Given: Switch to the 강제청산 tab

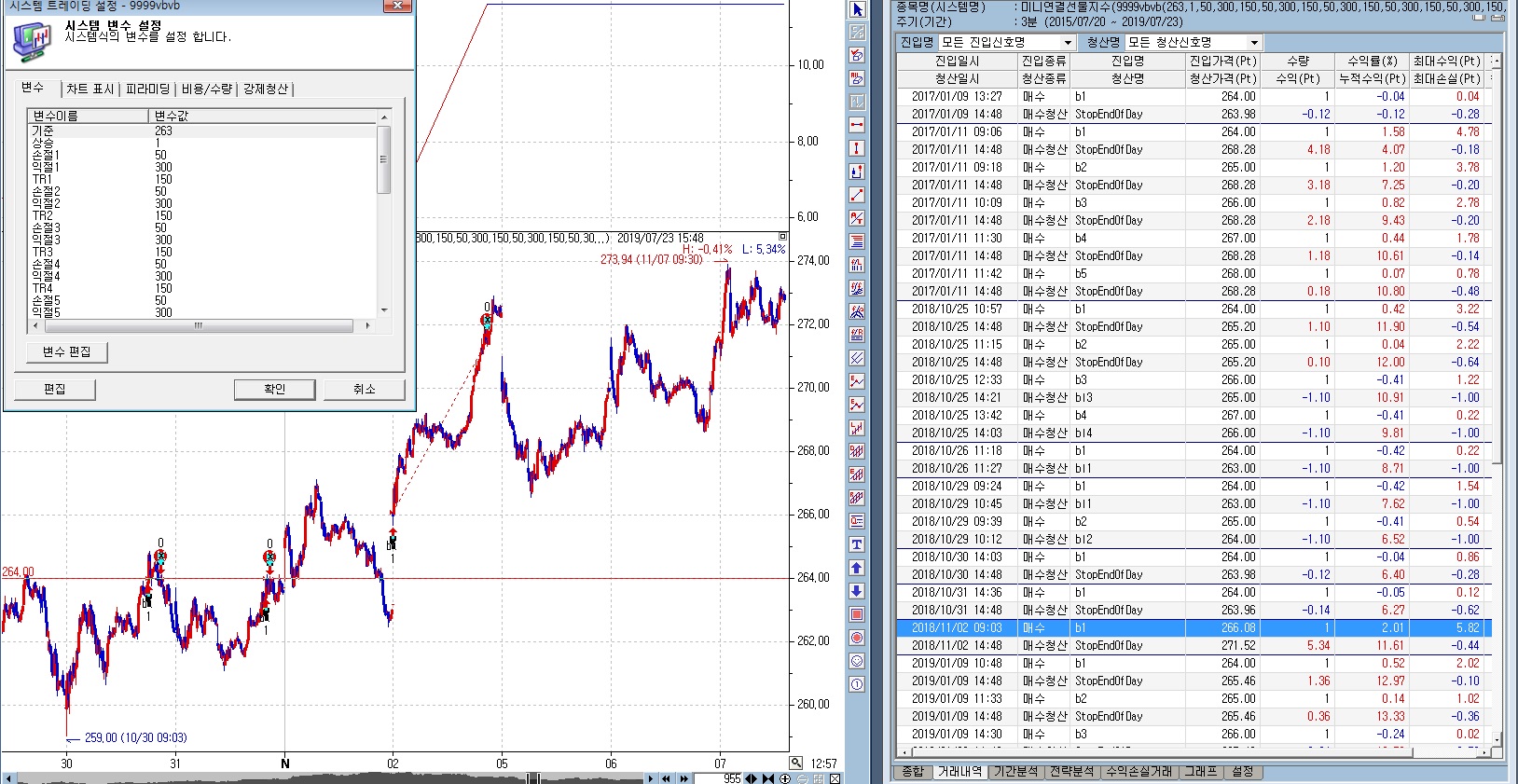Looking at the screenshot, I should point(266,89).
